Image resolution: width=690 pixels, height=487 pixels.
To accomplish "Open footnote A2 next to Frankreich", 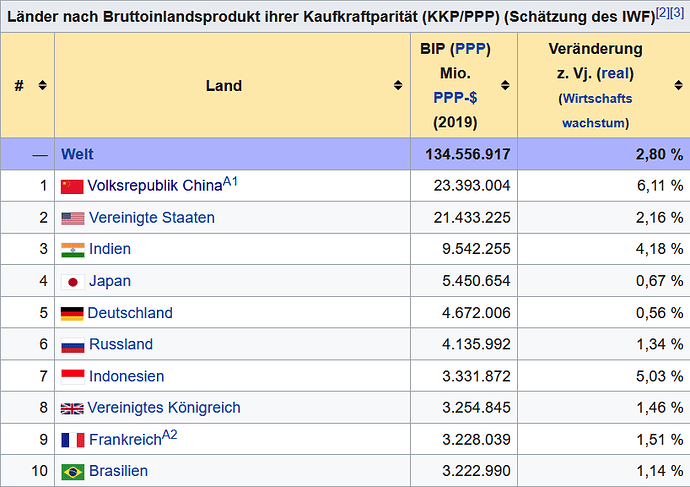I will point(169,435).
